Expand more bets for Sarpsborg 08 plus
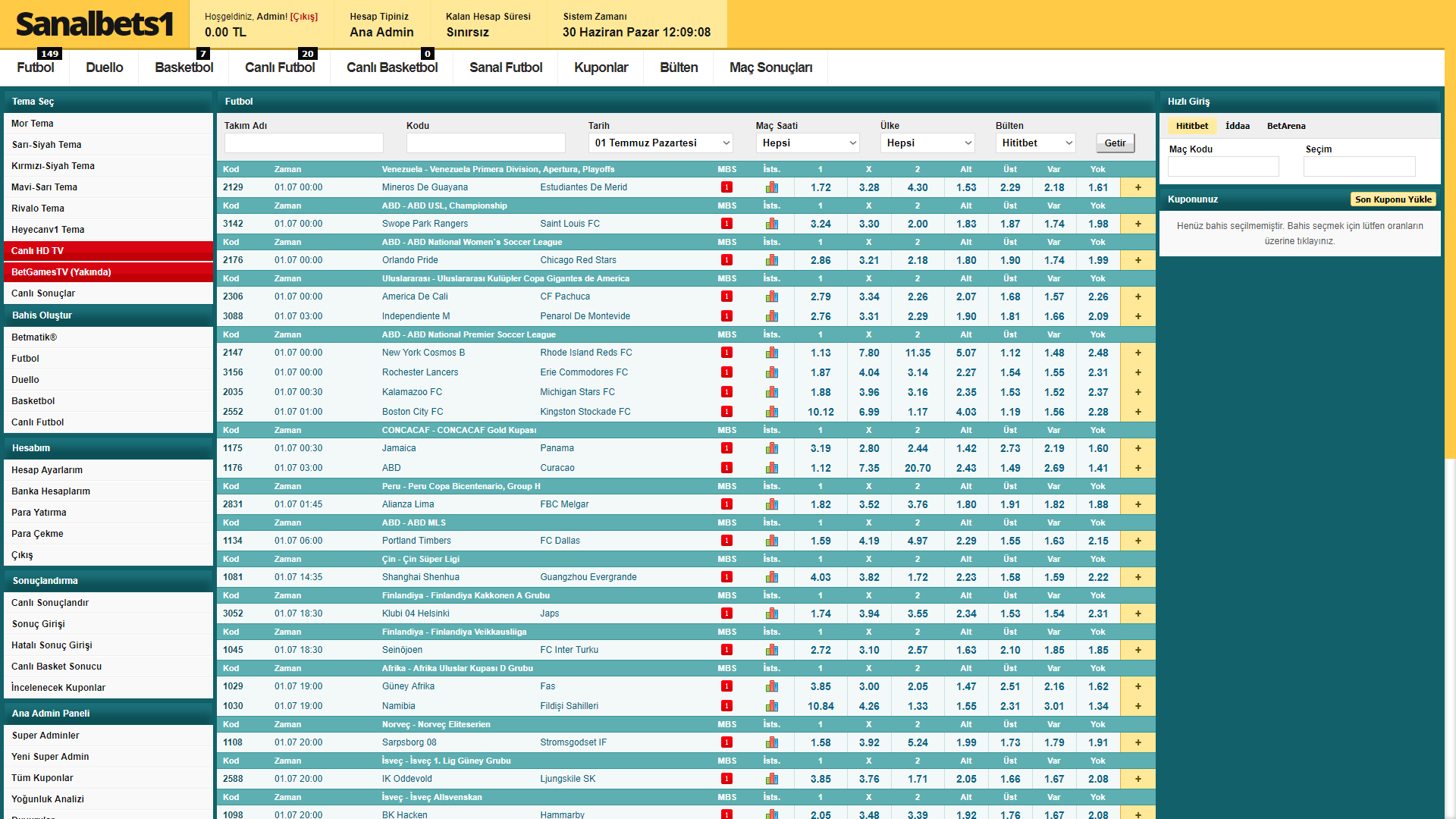 click(x=1137, y=742)
